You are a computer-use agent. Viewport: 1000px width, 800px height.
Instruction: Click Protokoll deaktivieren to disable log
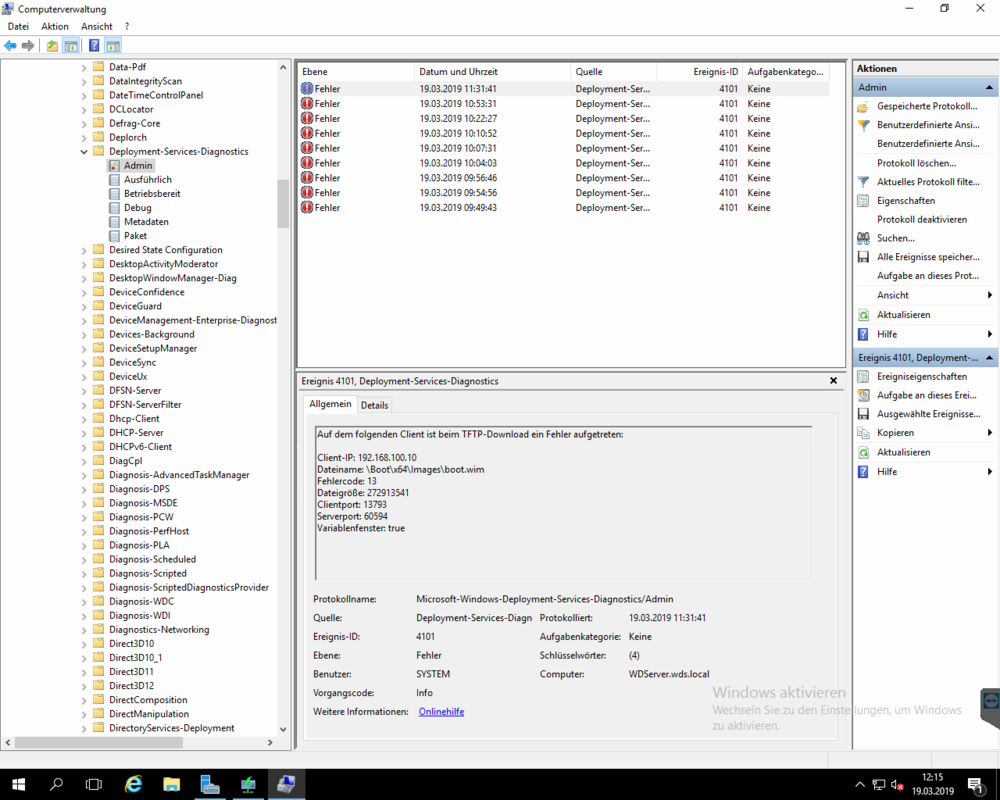click(x=921, y=219)
